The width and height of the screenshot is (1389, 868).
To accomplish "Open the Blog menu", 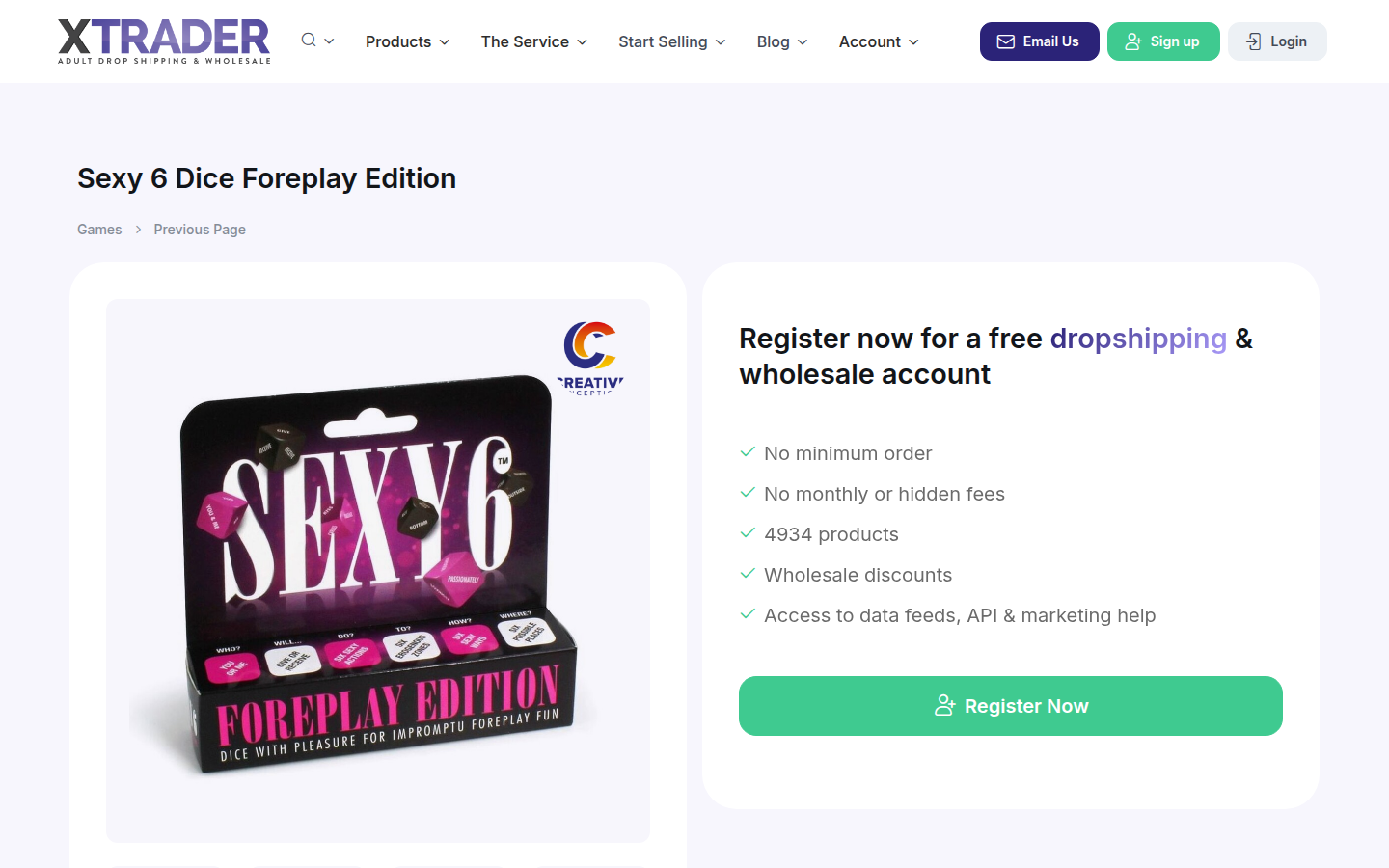I will tap(781, 41).
